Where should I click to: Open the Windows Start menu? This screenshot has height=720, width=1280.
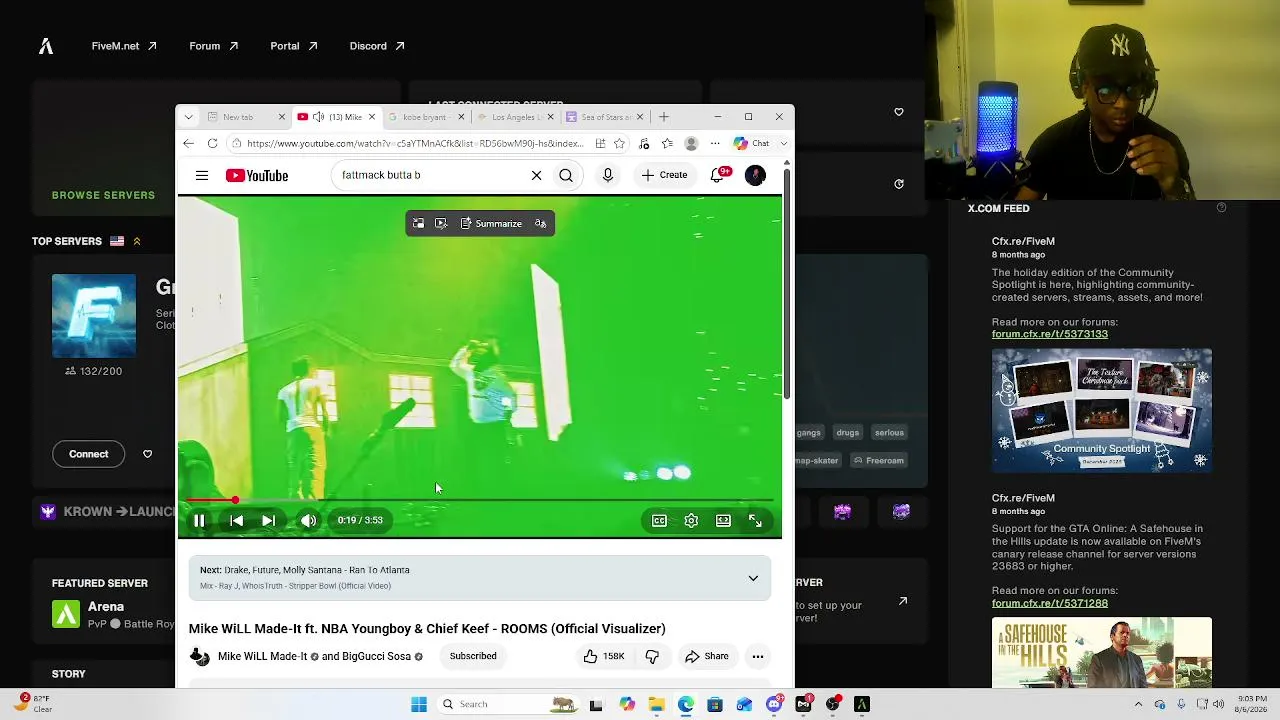(419, 704)
